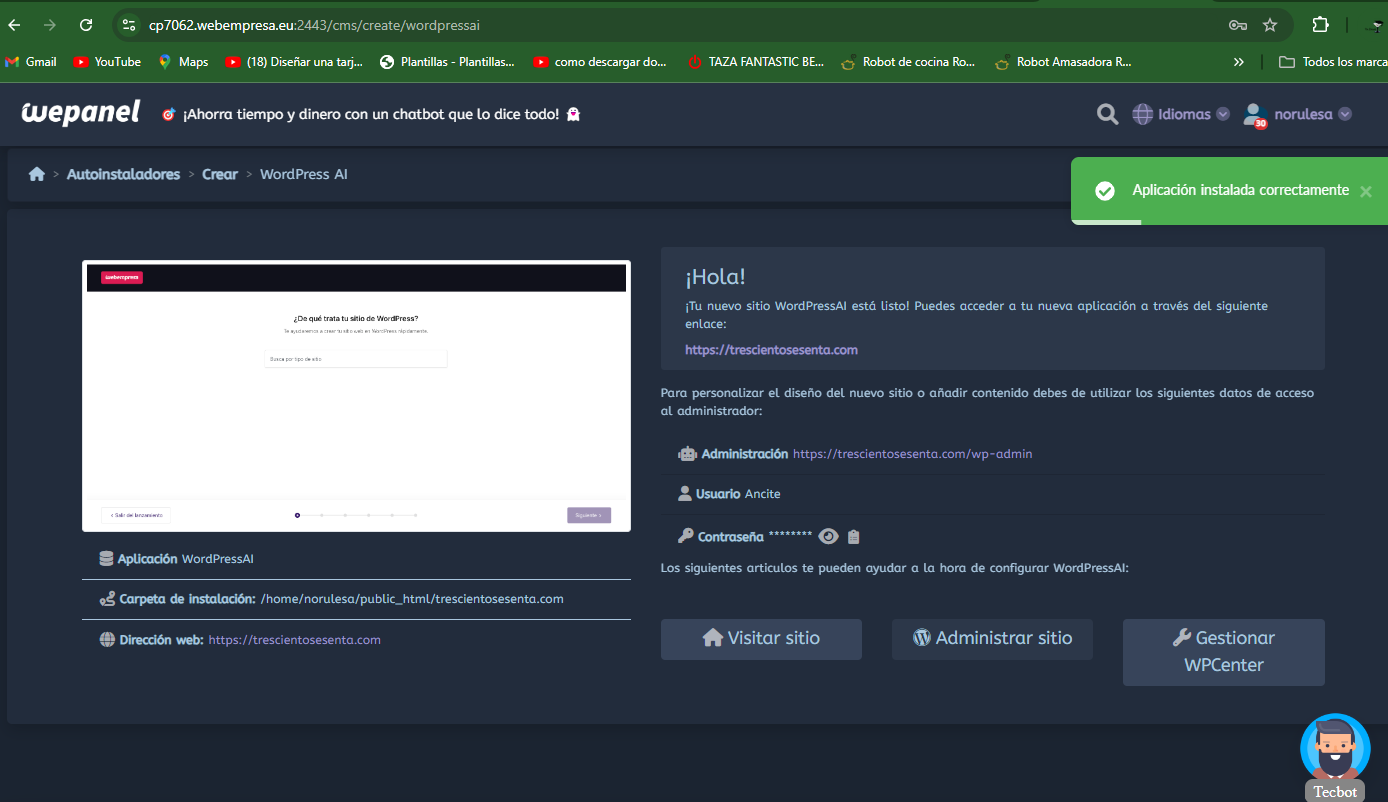Click the Administrar sitio button
The height and width of the screenshot is (802, 1388).
(x=992, y=639)
